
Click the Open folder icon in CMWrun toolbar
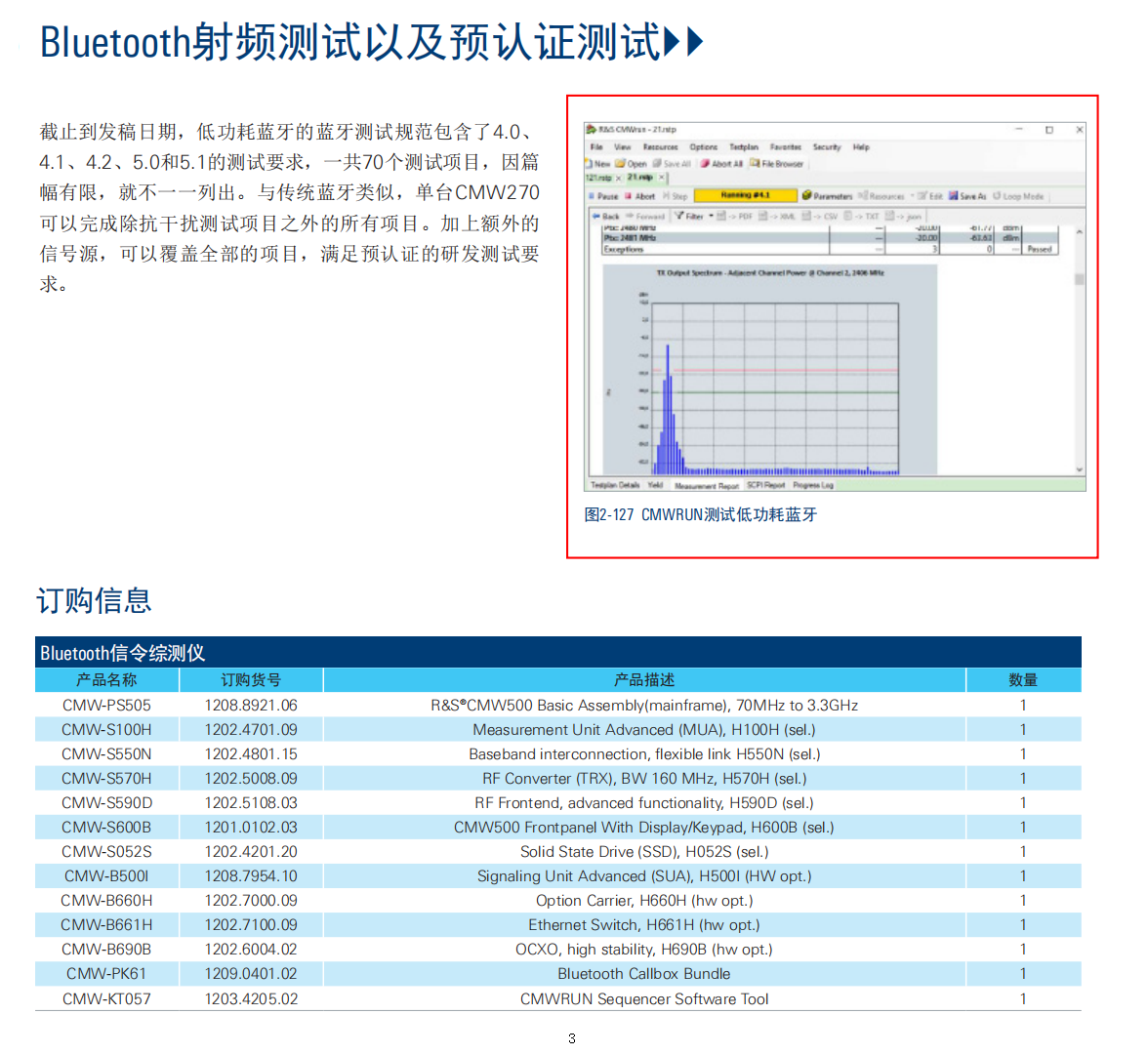tap(620, 163)
